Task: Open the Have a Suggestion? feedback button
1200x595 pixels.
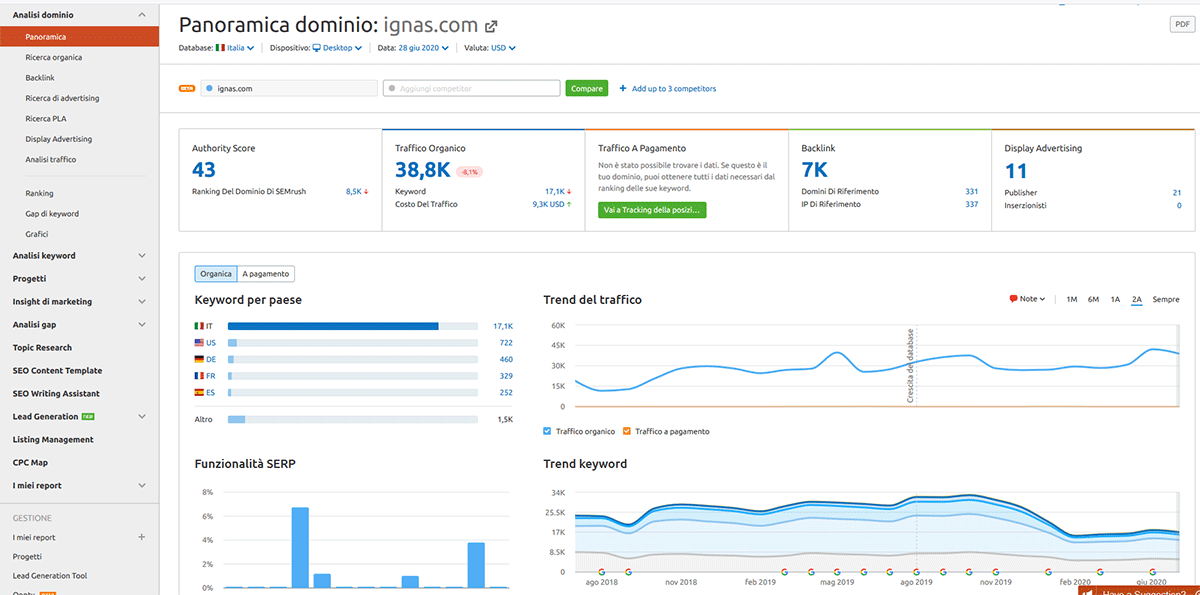Action: 1139,590
